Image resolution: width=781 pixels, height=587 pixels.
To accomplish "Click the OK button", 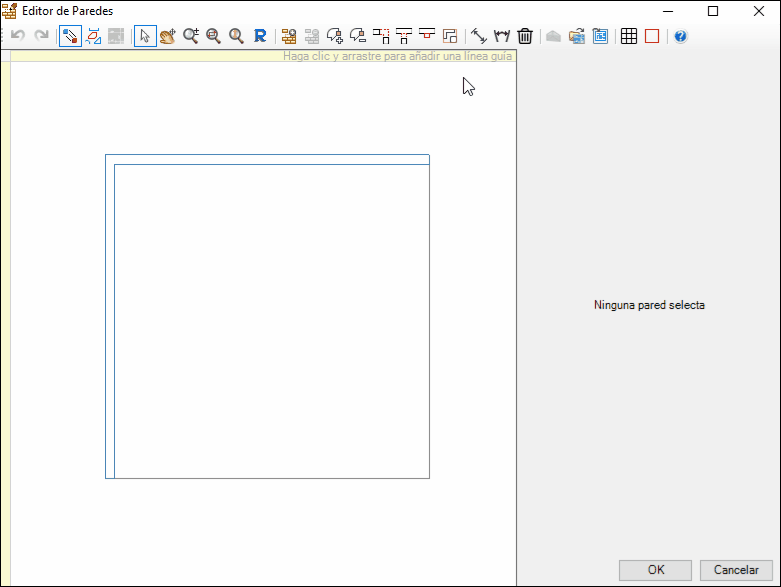I will pyautogui.click(x=655, y=570).
